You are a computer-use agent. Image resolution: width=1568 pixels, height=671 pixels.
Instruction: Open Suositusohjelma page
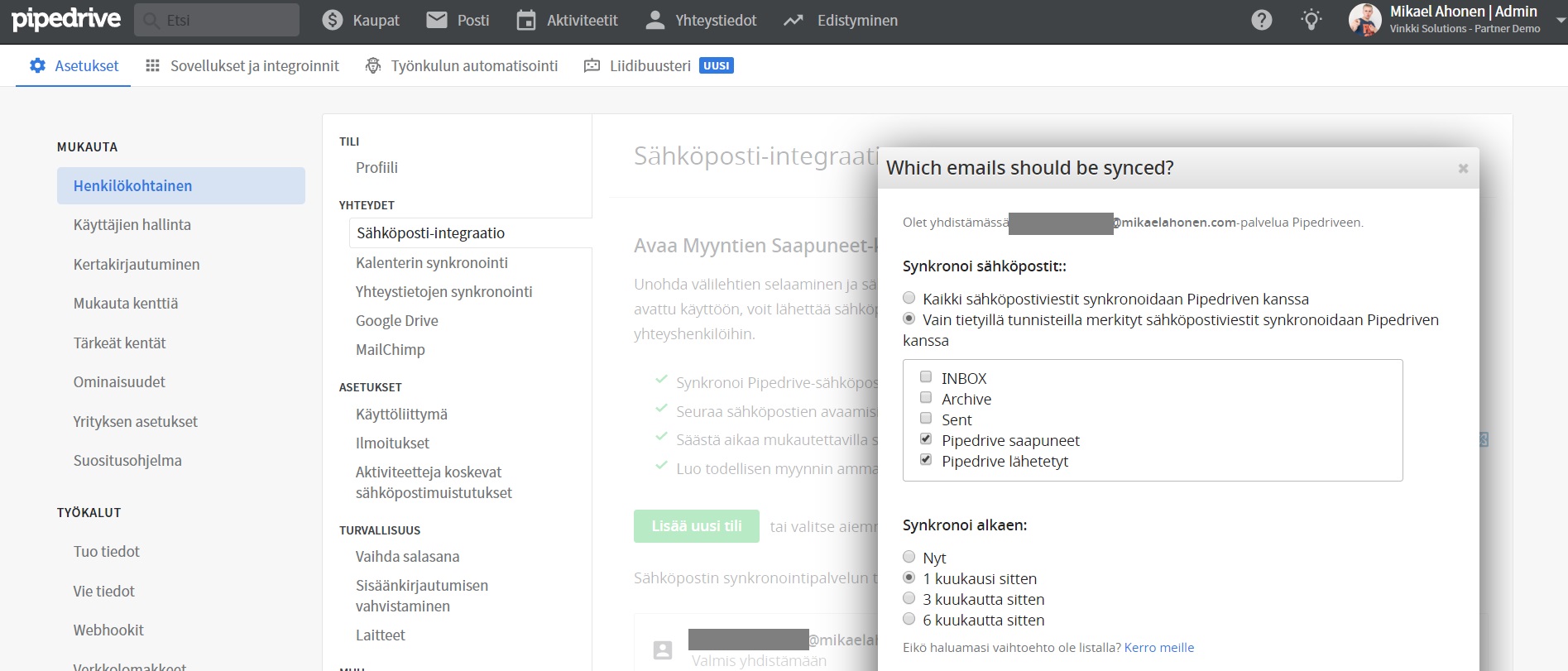pos(127,461)
